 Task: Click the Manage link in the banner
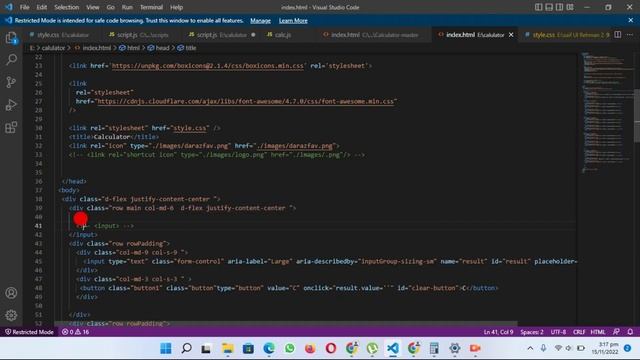coord(260,20)
